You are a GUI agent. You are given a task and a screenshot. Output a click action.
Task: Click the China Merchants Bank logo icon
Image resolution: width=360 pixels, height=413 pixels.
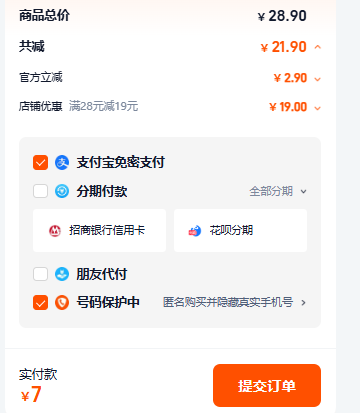(55, 231)
